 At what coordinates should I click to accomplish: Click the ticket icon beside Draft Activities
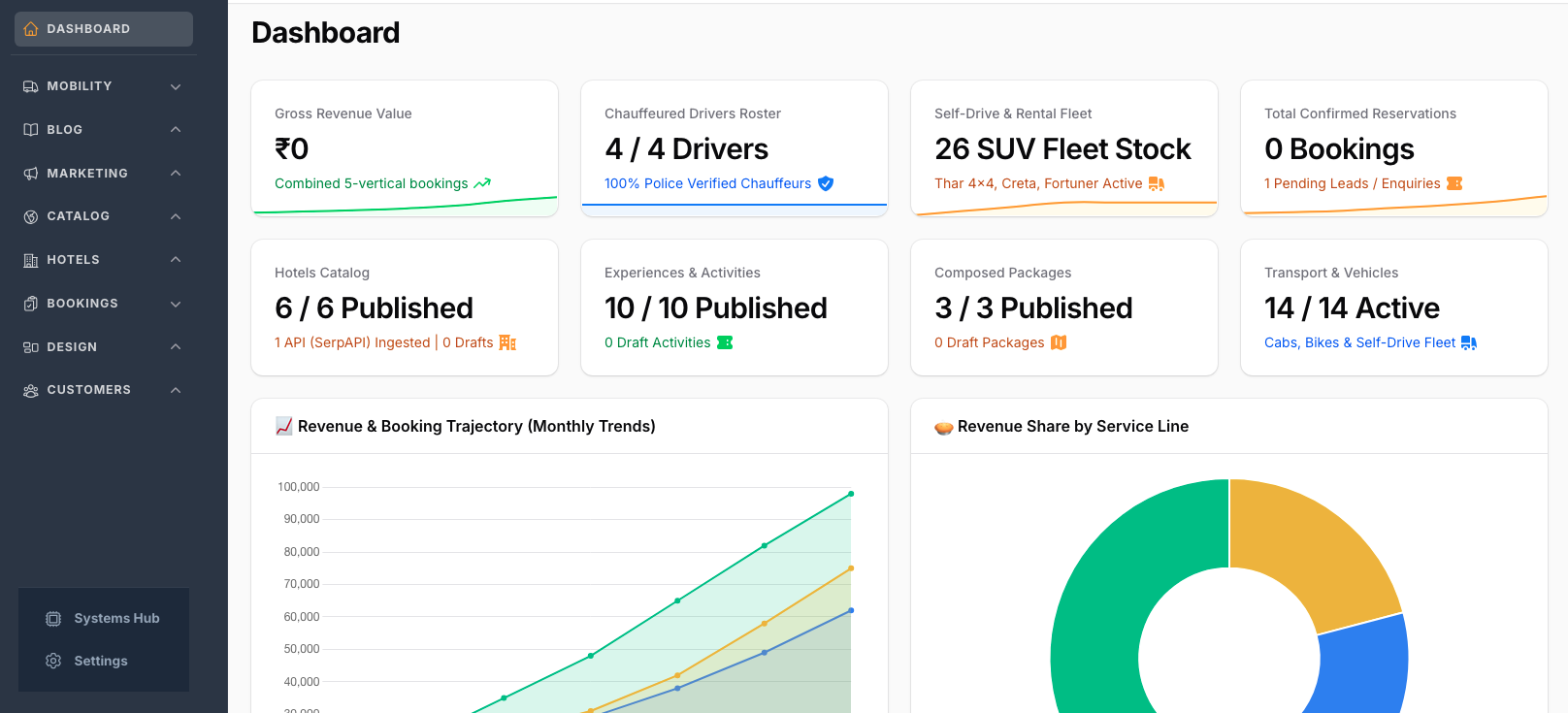click(725, 342)
